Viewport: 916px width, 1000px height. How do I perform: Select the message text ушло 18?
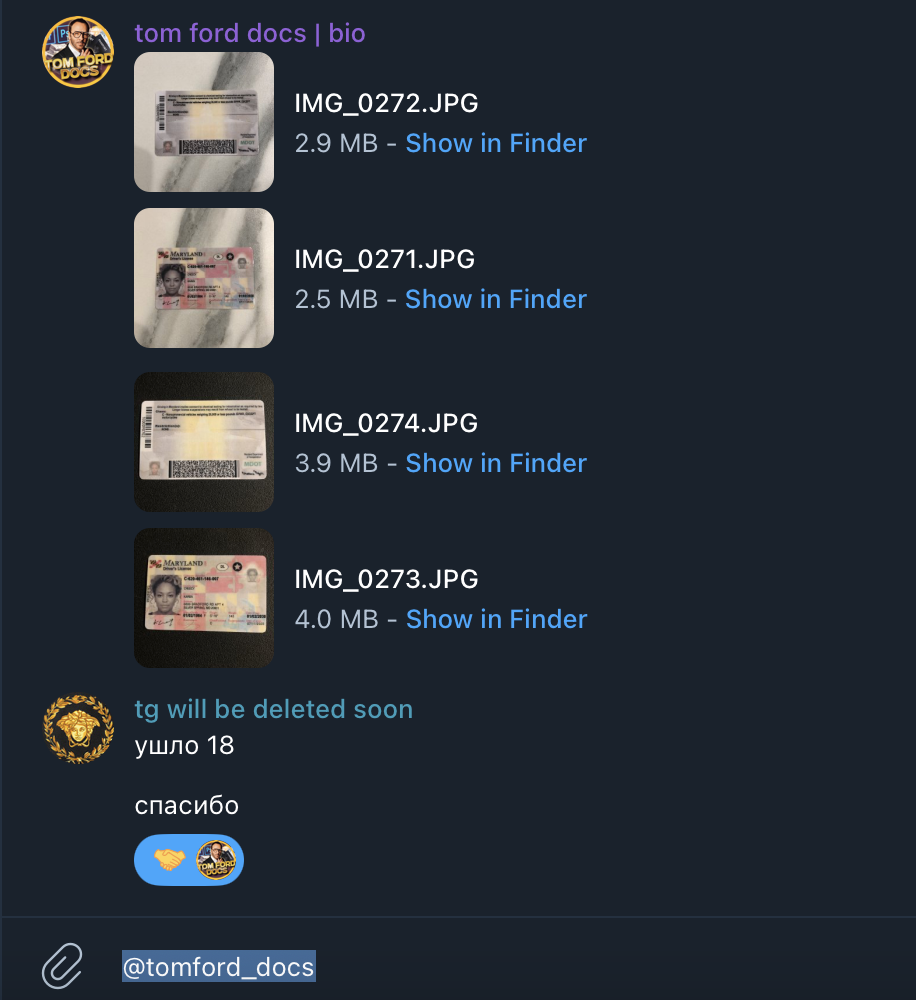pos(184,746)
